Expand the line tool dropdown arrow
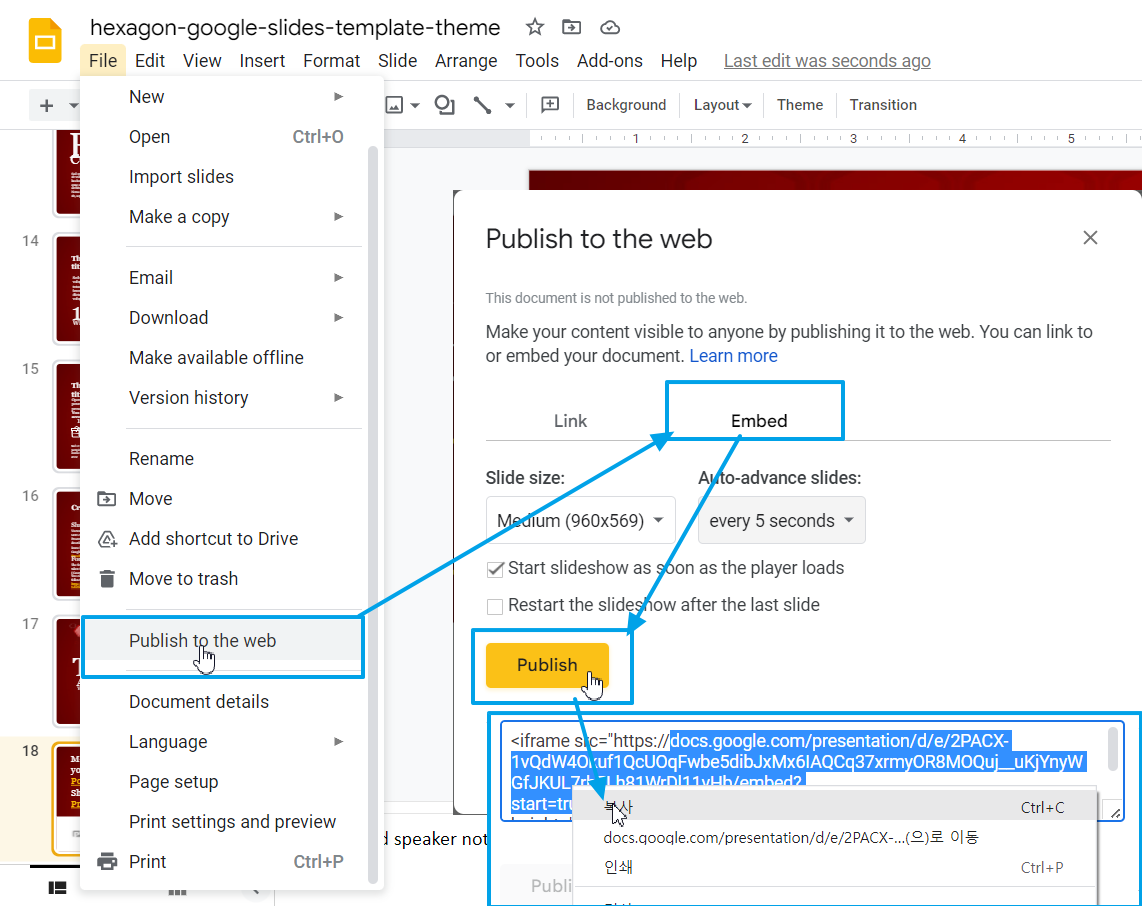 (x=510, y=106)
